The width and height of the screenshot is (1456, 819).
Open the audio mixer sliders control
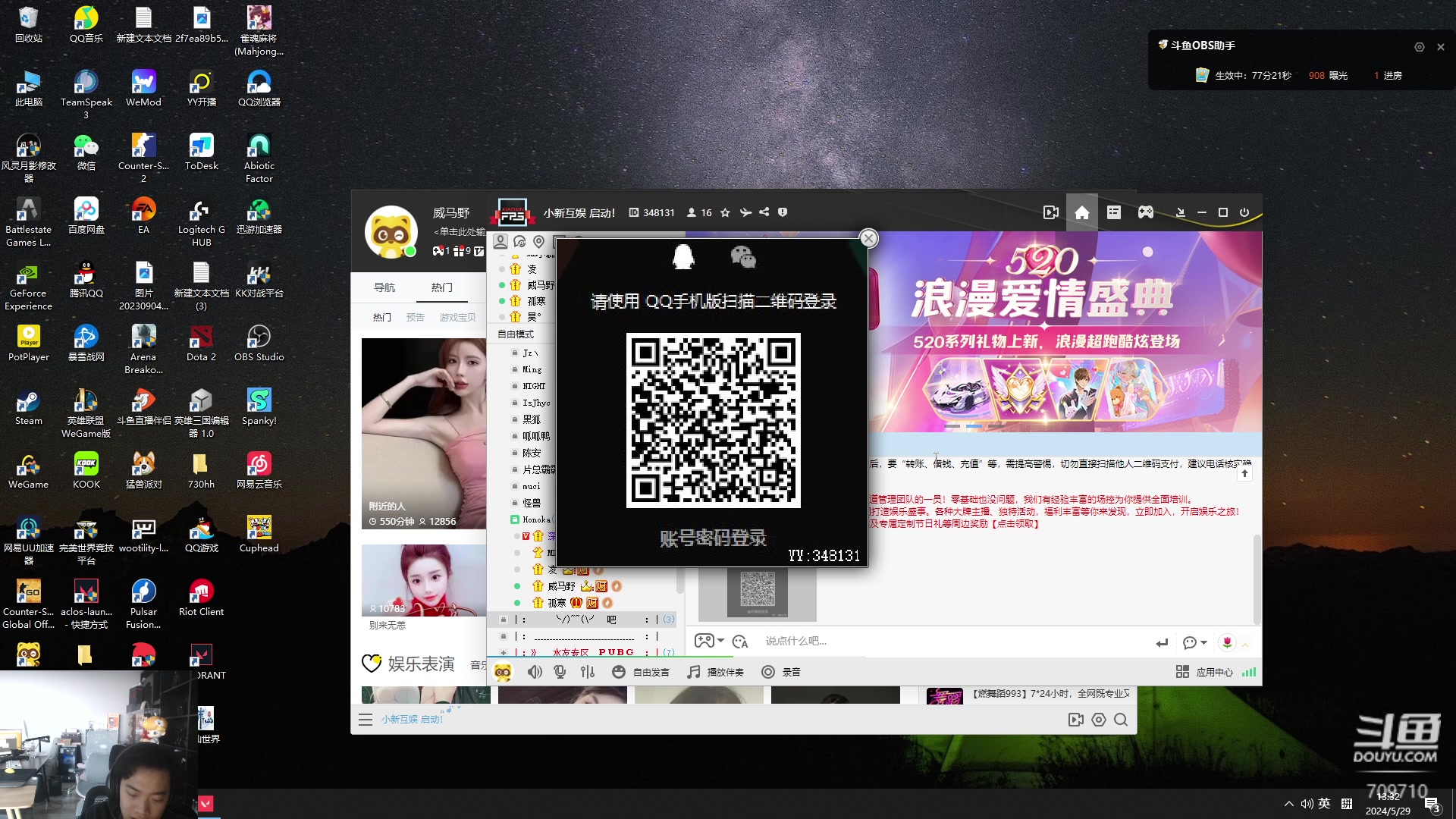588,672
